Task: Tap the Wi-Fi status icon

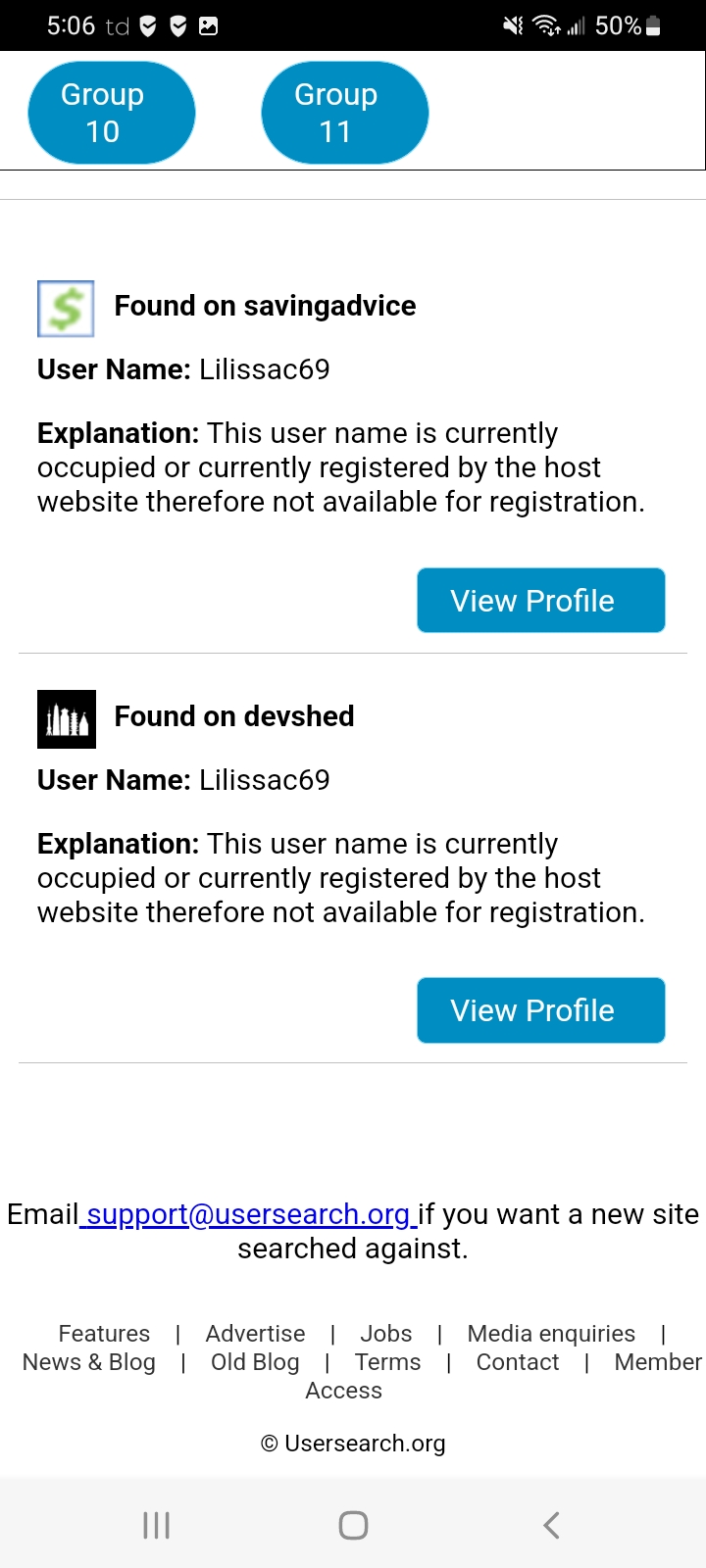Action: point(546,26)
